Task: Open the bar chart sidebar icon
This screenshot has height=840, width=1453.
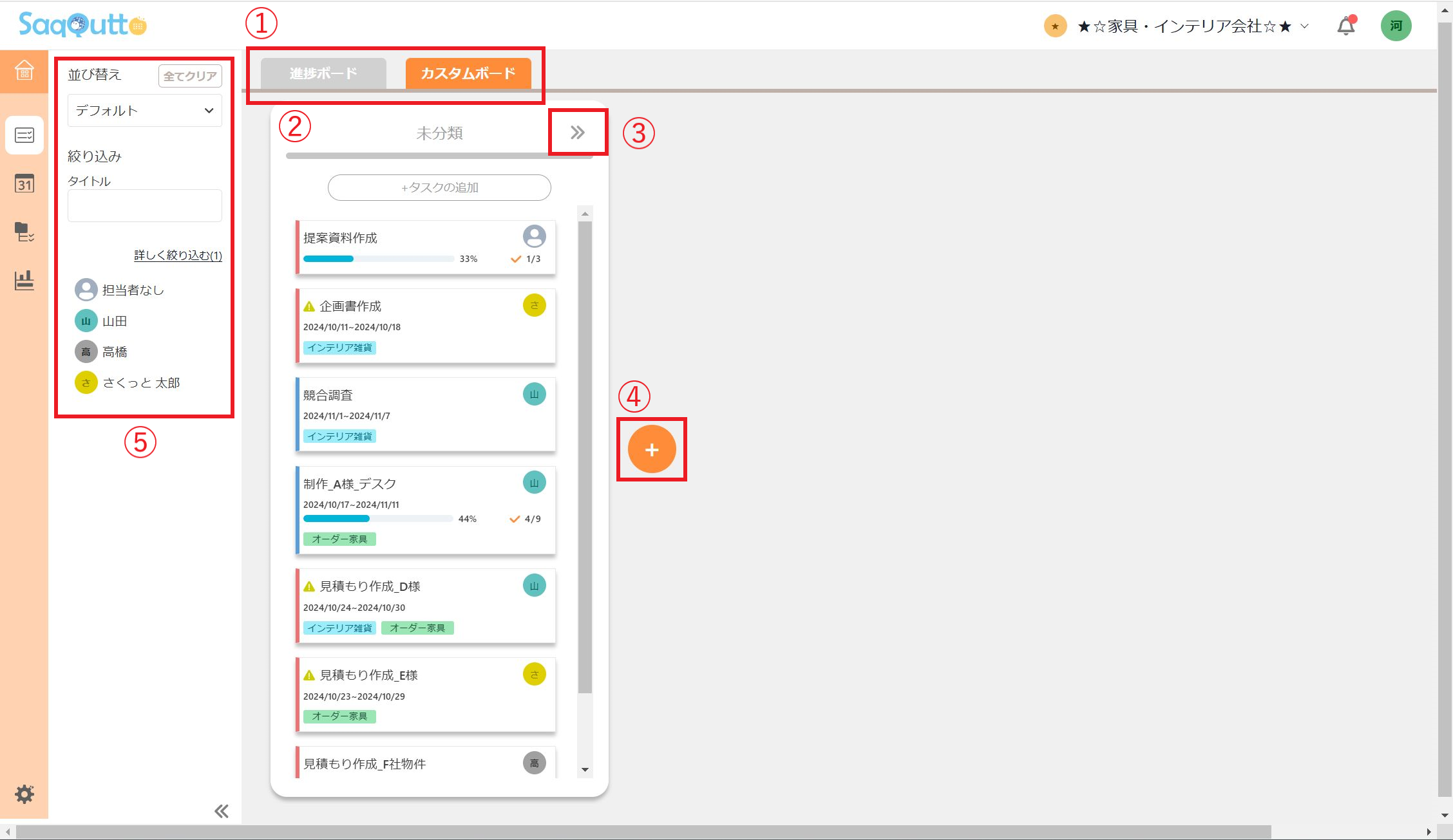Action: click(x=24, y=281)
